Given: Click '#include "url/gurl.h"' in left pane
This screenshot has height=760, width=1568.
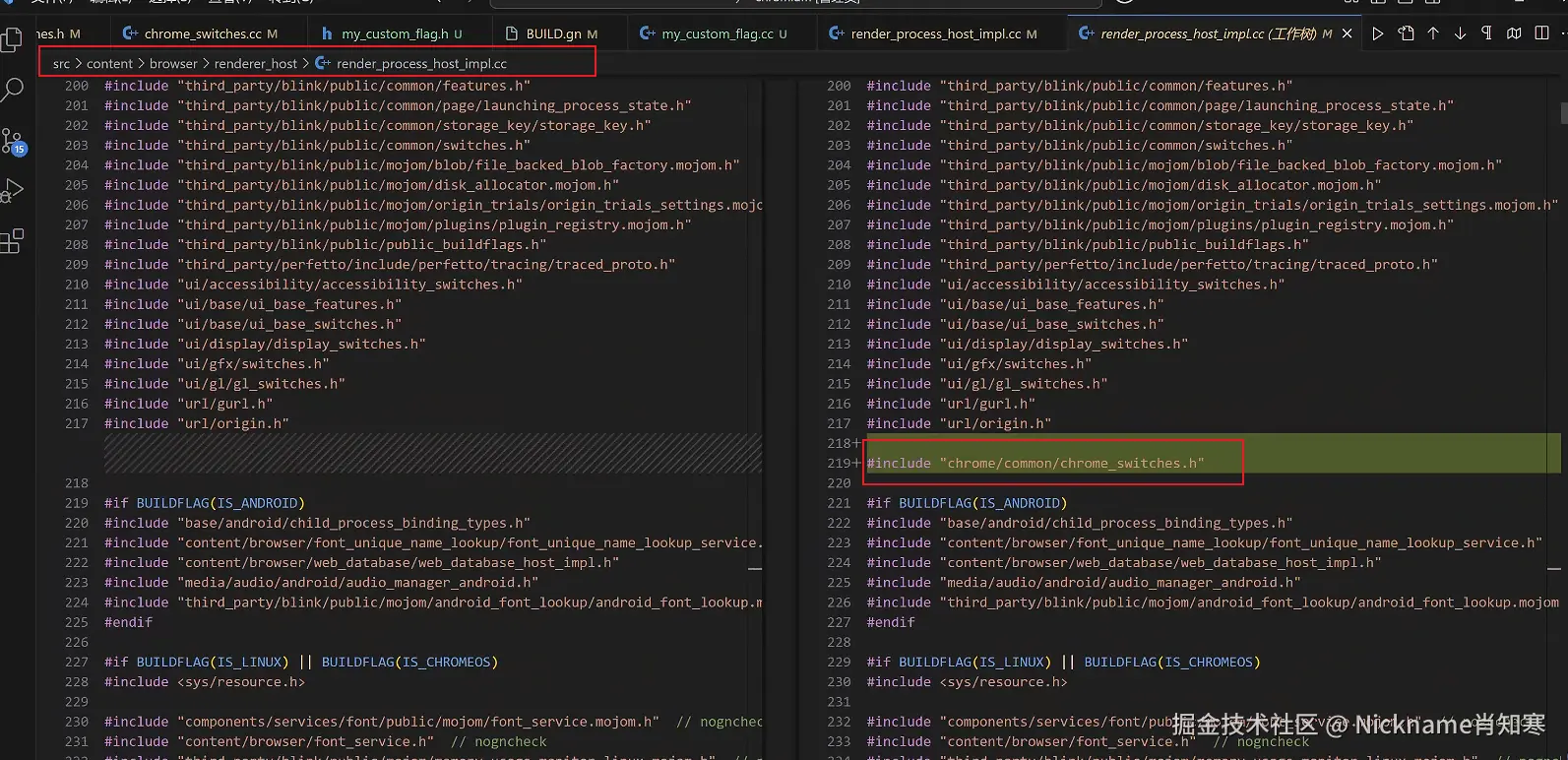Looking at the screenshot, I should 189,404.
